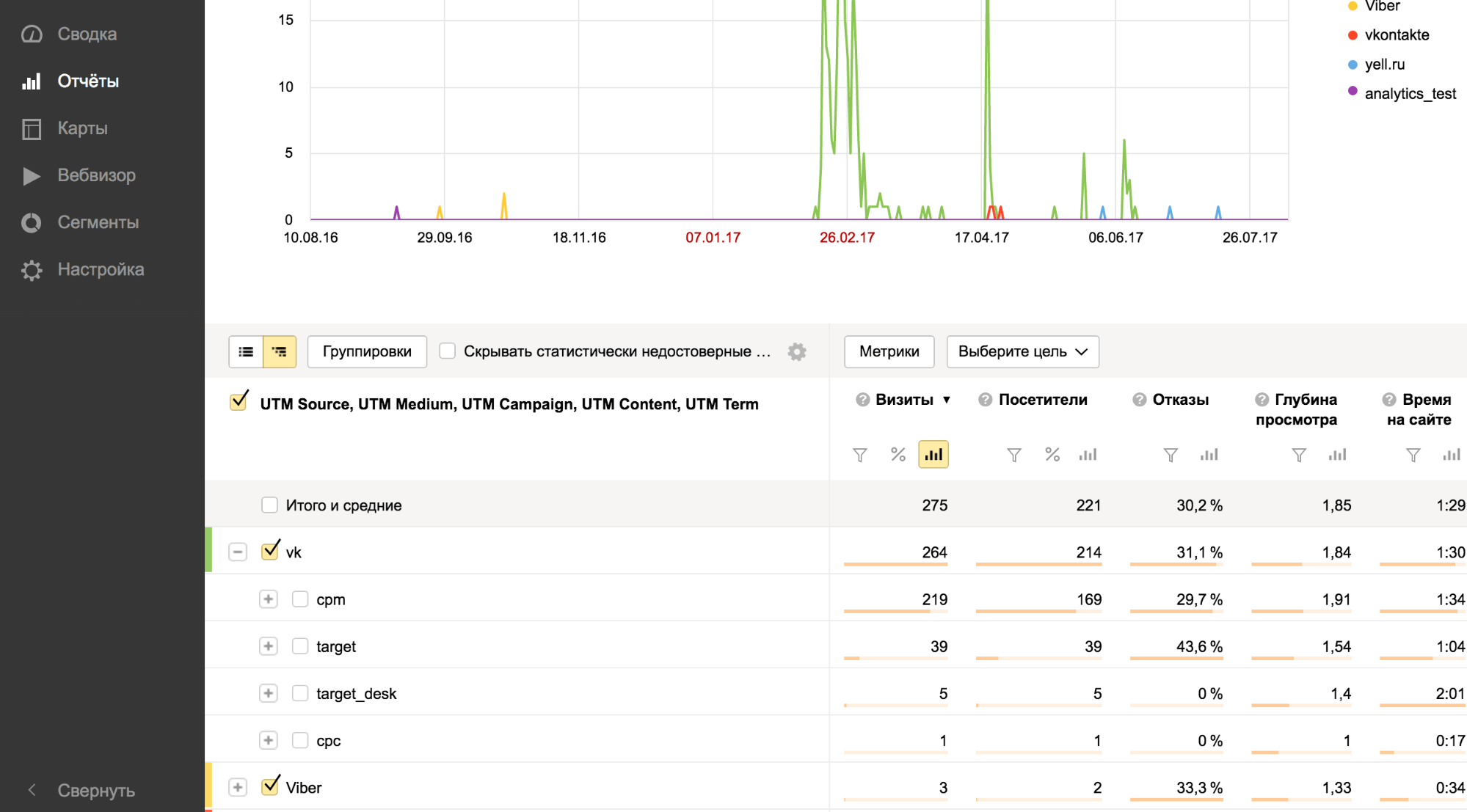This screenshot has height=812, width=1467.
Task: Expand the Viber source row
Action: click(x=238, y=787)
